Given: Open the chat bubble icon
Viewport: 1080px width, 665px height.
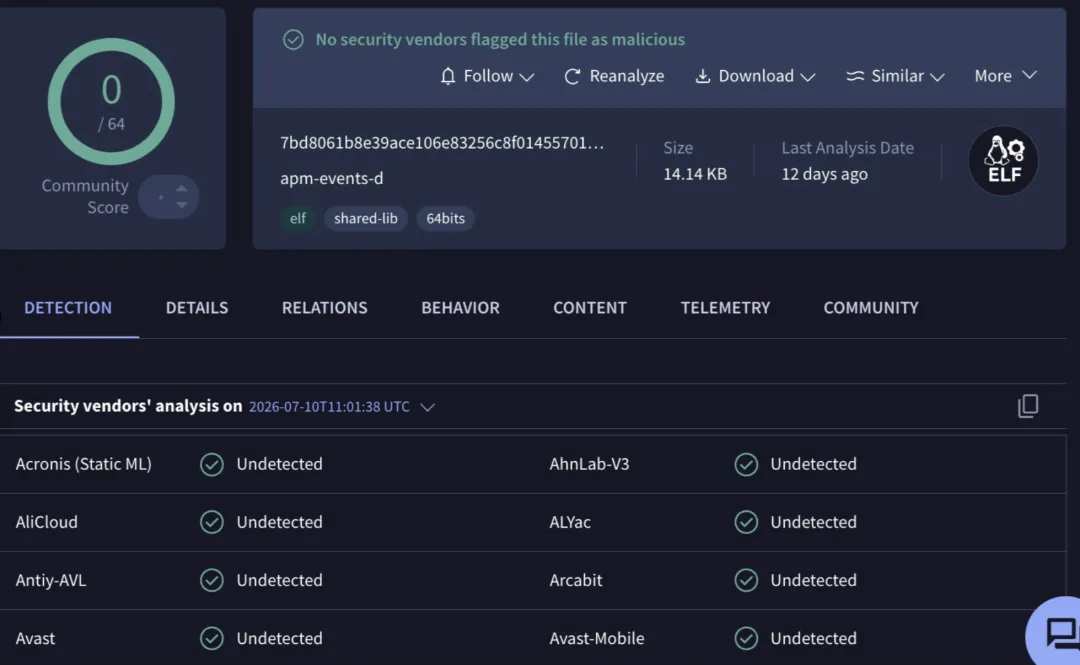Looking at the screenshot, I should click(1061, 633).
